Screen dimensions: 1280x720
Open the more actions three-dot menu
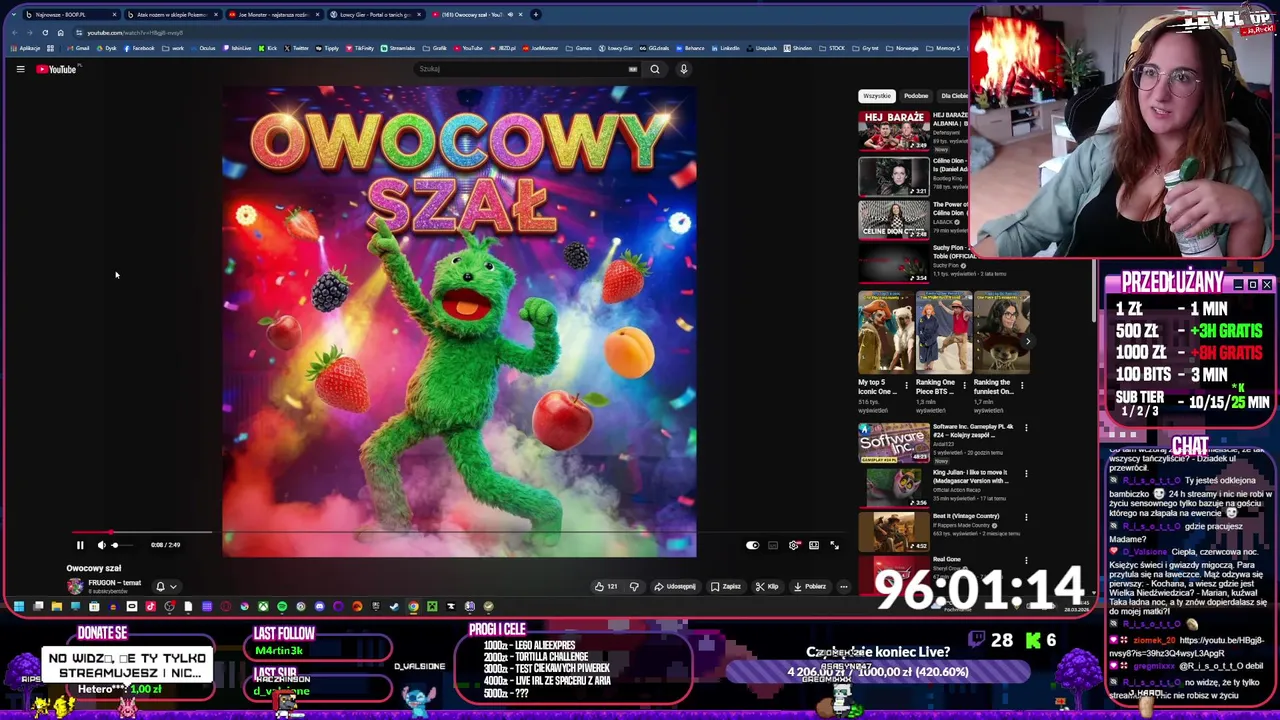[x=844, y=586]
